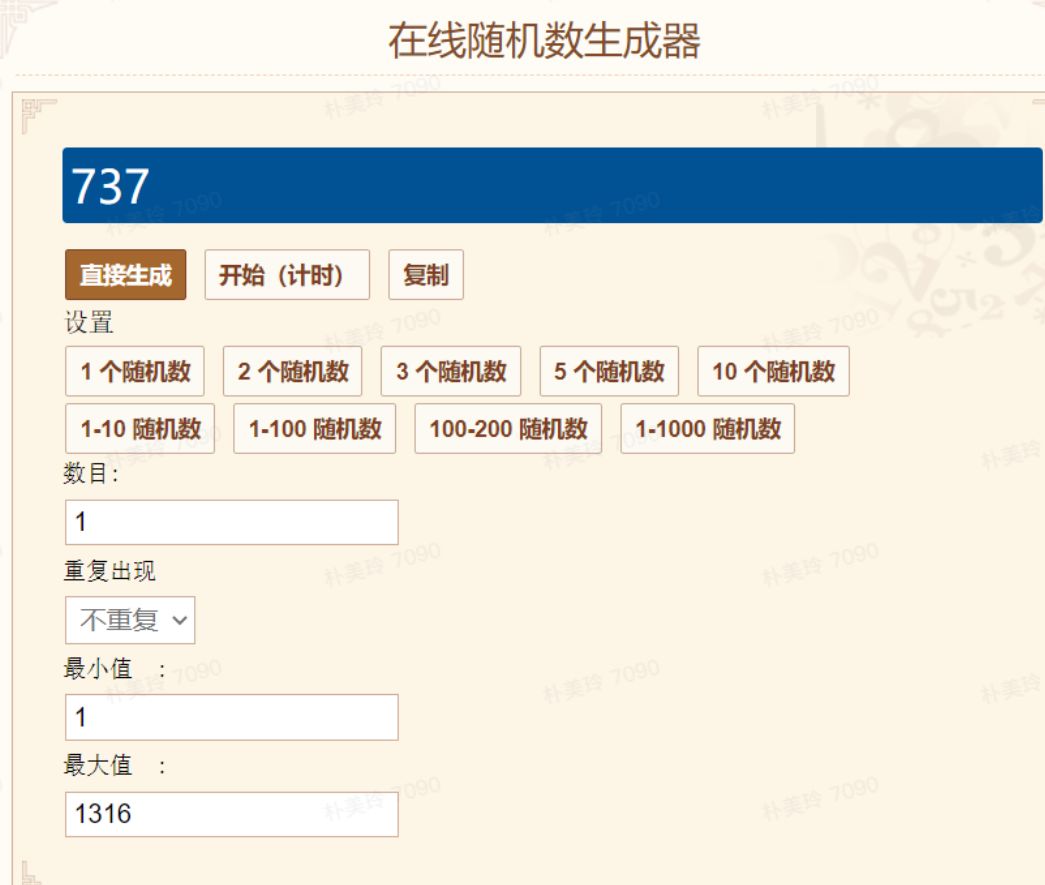Image resolution: width=1045 pixels, height=885 pixels.
Task: Select the 3 个随机数 preset
Action: pos(451,371)
